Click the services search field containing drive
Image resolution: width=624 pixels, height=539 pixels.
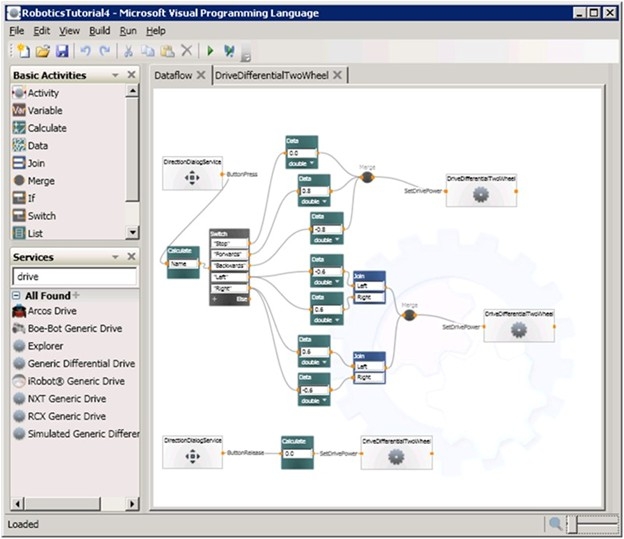point(74,276)
